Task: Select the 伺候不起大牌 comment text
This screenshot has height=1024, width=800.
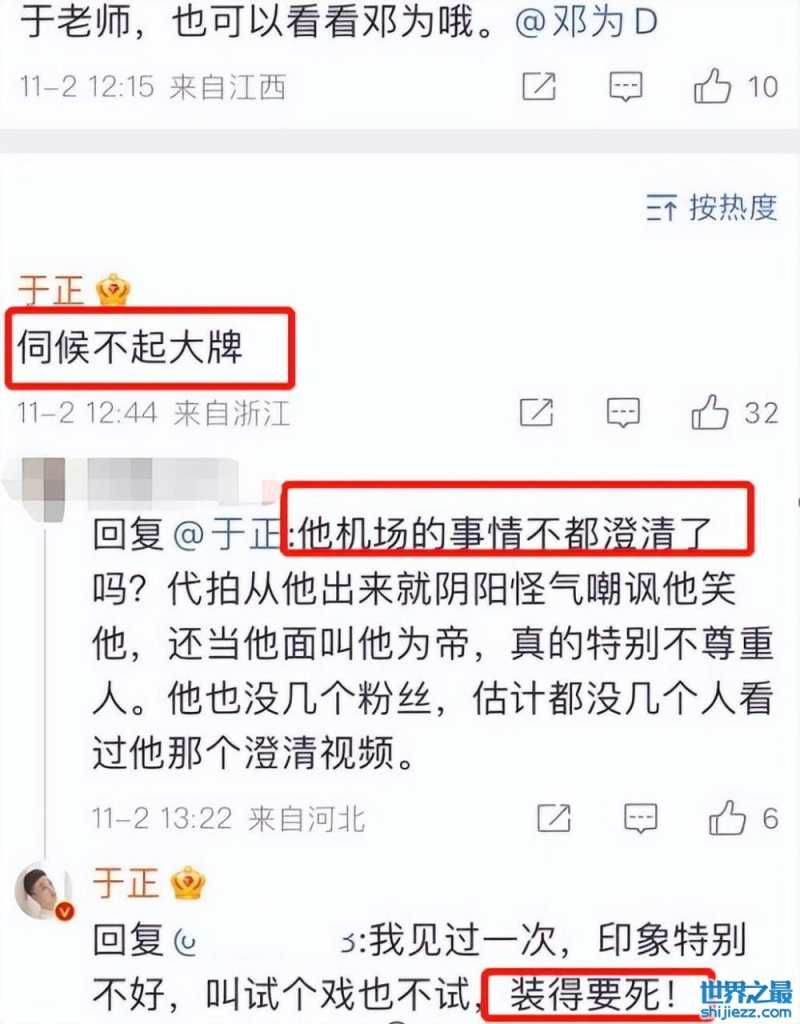Action: pos(131,346)
